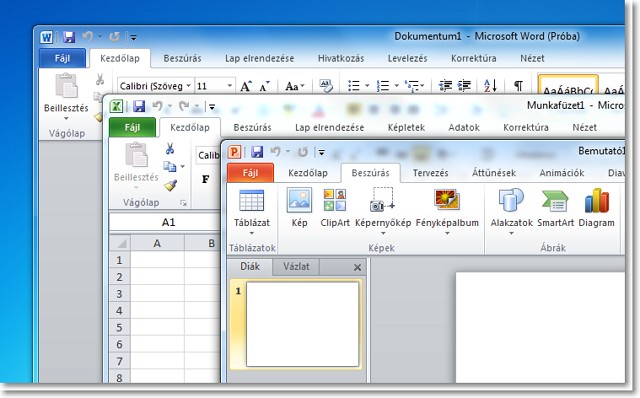Open the multilevel list dropdown in Word
The height and width of the screenshot is (398, 640).
click(422, 86)
